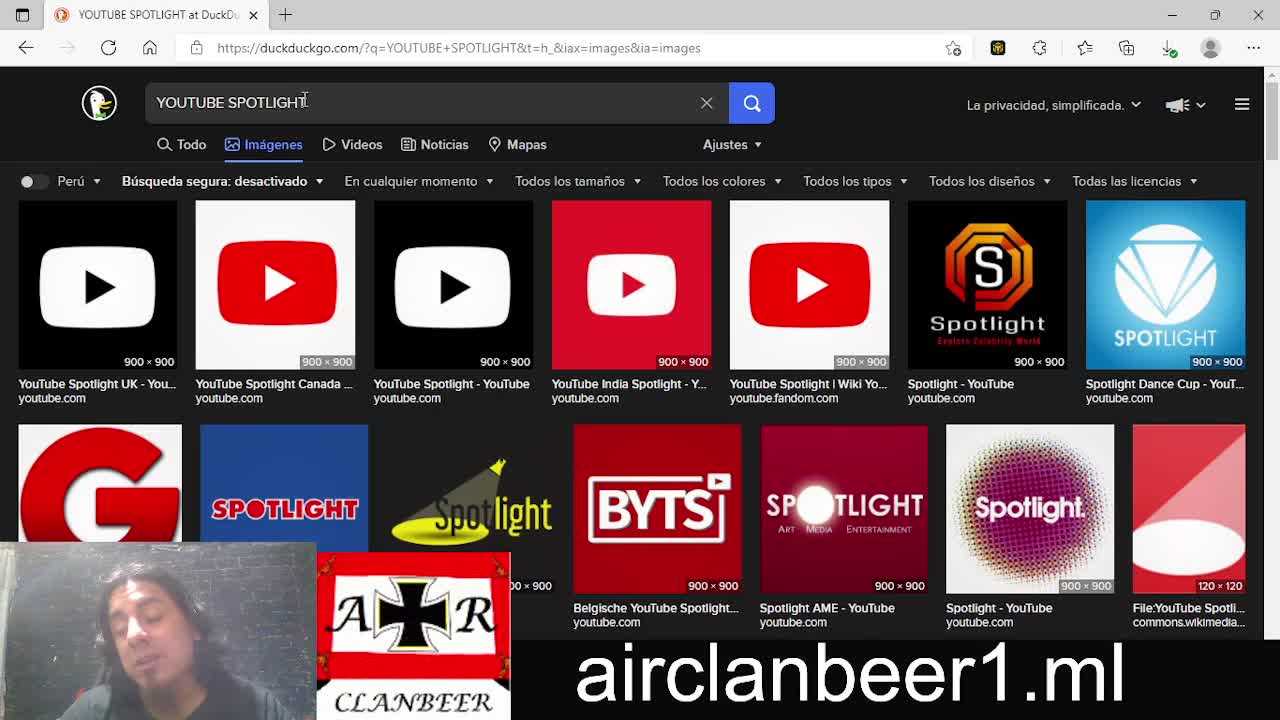1280x720 pixels.
Task: Click File:YouTube Spotli... title link
Action: [1188, 608]
